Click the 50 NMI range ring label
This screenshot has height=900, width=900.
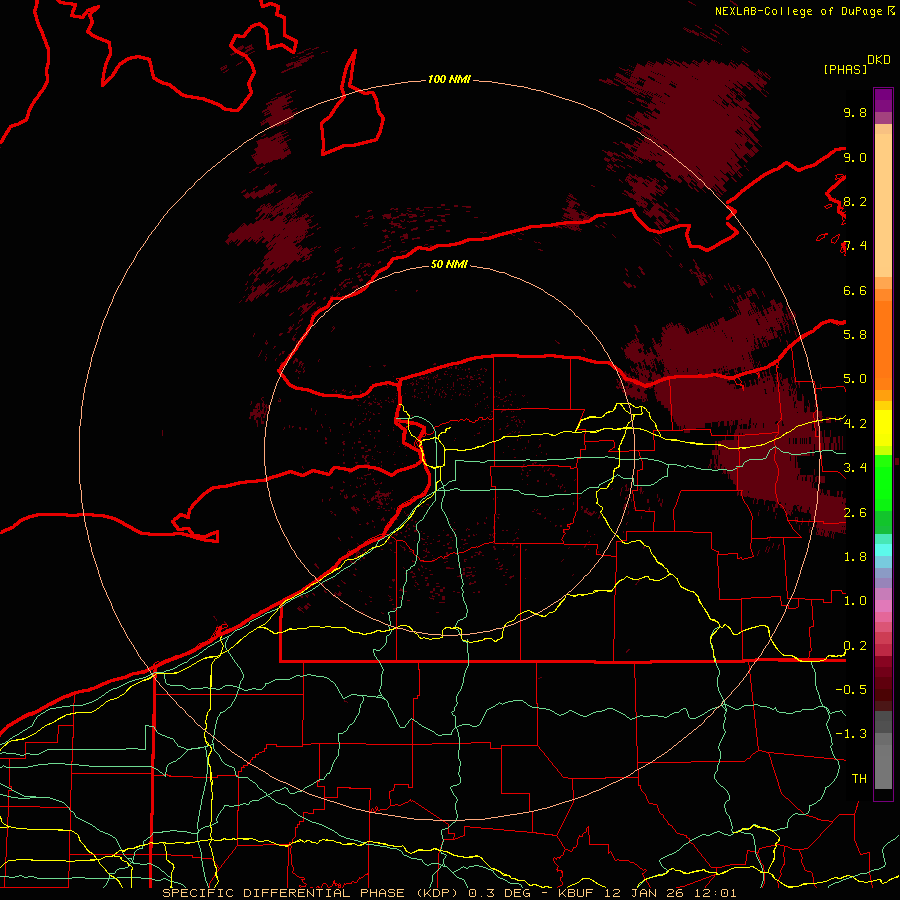[449, 264]
